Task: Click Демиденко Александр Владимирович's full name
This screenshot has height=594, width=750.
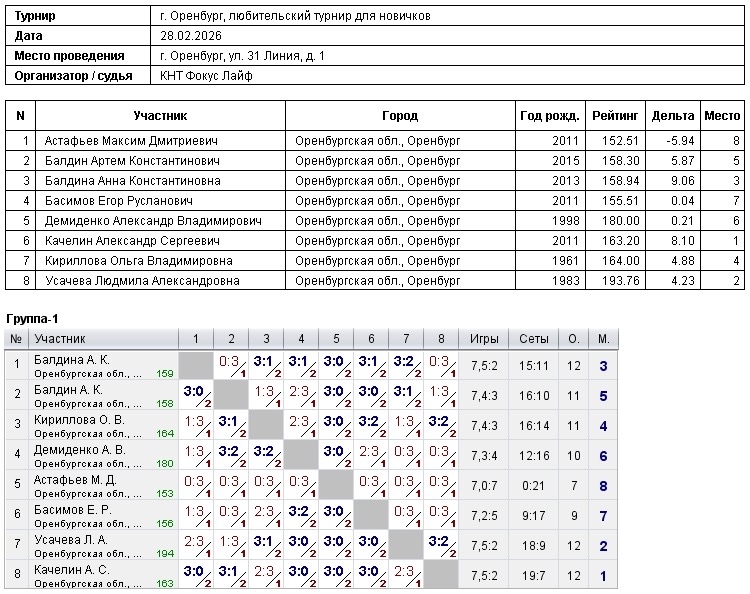Action: (153, 221)
